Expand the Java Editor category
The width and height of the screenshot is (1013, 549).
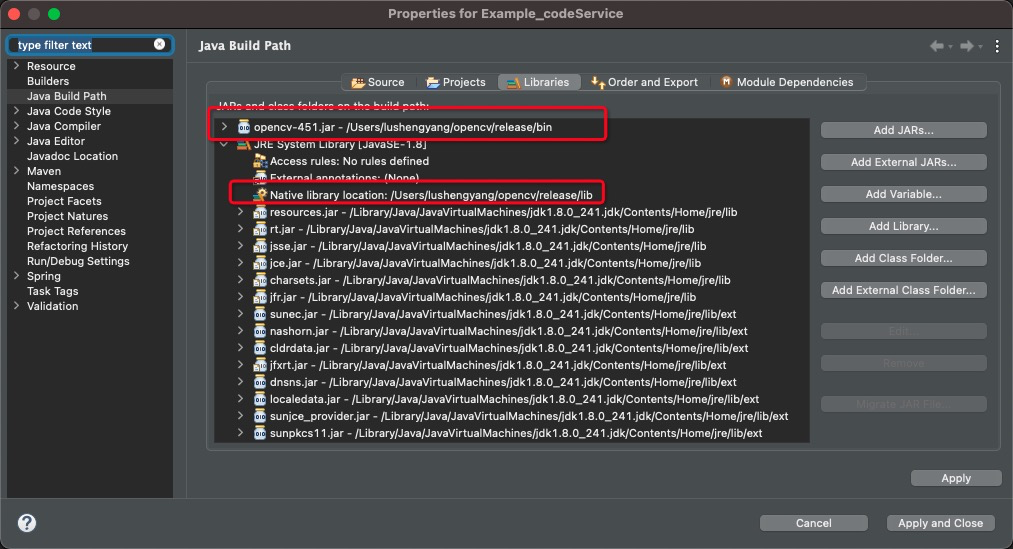[16, 140]
